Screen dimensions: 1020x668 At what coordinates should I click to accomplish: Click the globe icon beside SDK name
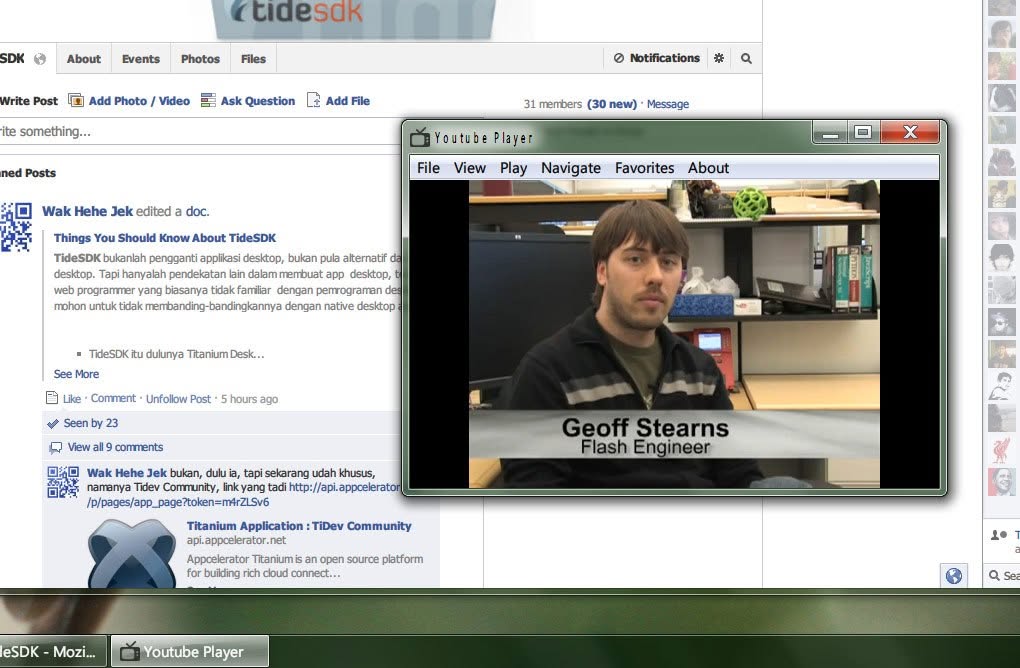click(40, 59)
